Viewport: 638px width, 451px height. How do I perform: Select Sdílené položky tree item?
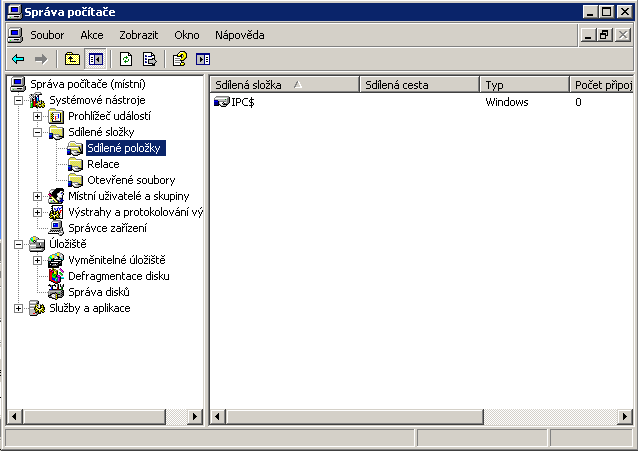pyautogui.click(x=125, y=148)
